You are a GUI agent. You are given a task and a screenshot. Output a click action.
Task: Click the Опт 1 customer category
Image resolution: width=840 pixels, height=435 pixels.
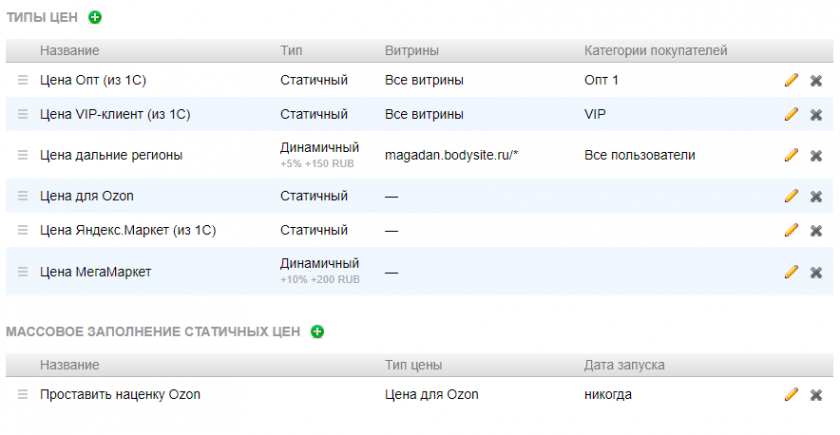pos(601,80)
